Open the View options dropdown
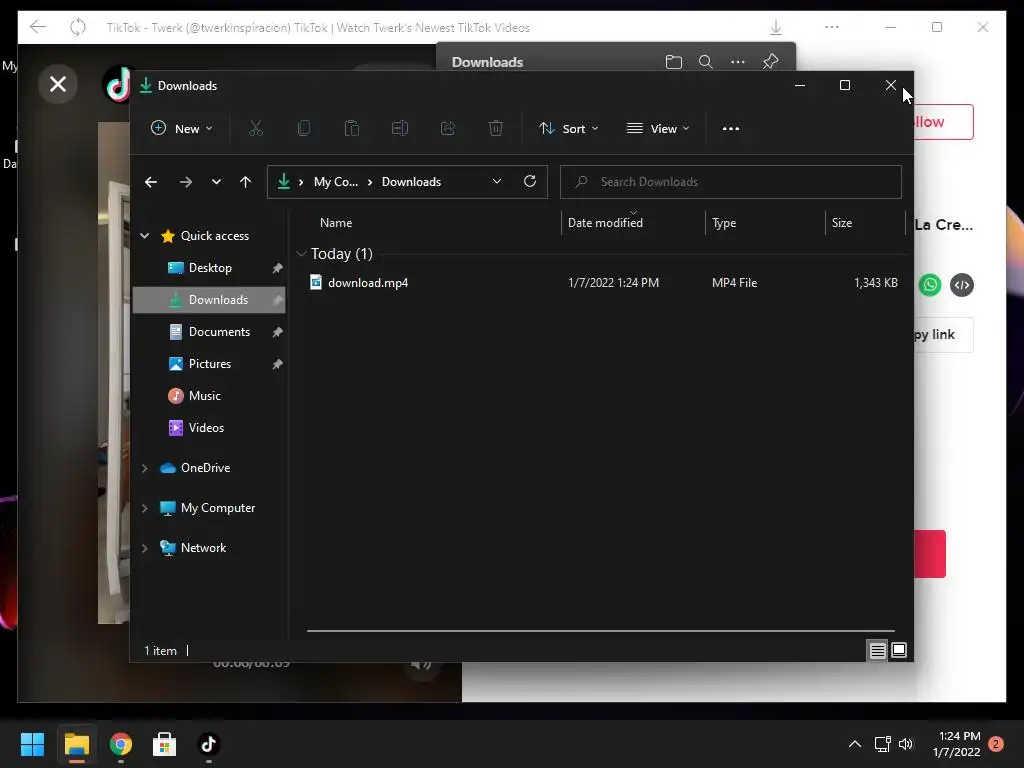Screen dimensions: 1024x768 tap(658, 129)
